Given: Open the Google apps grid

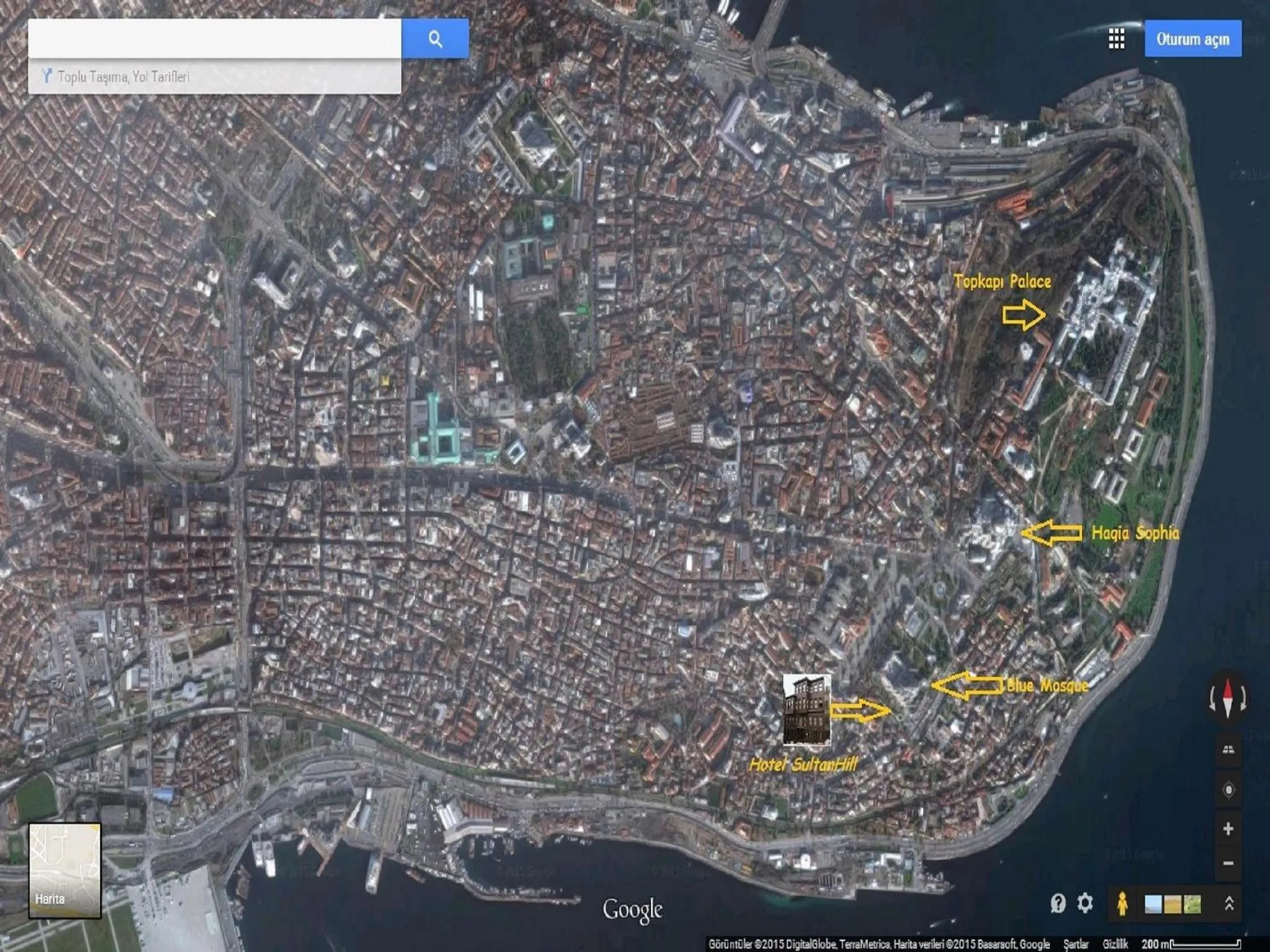Looking at the screenshot, I should [x=1116, y=39].
